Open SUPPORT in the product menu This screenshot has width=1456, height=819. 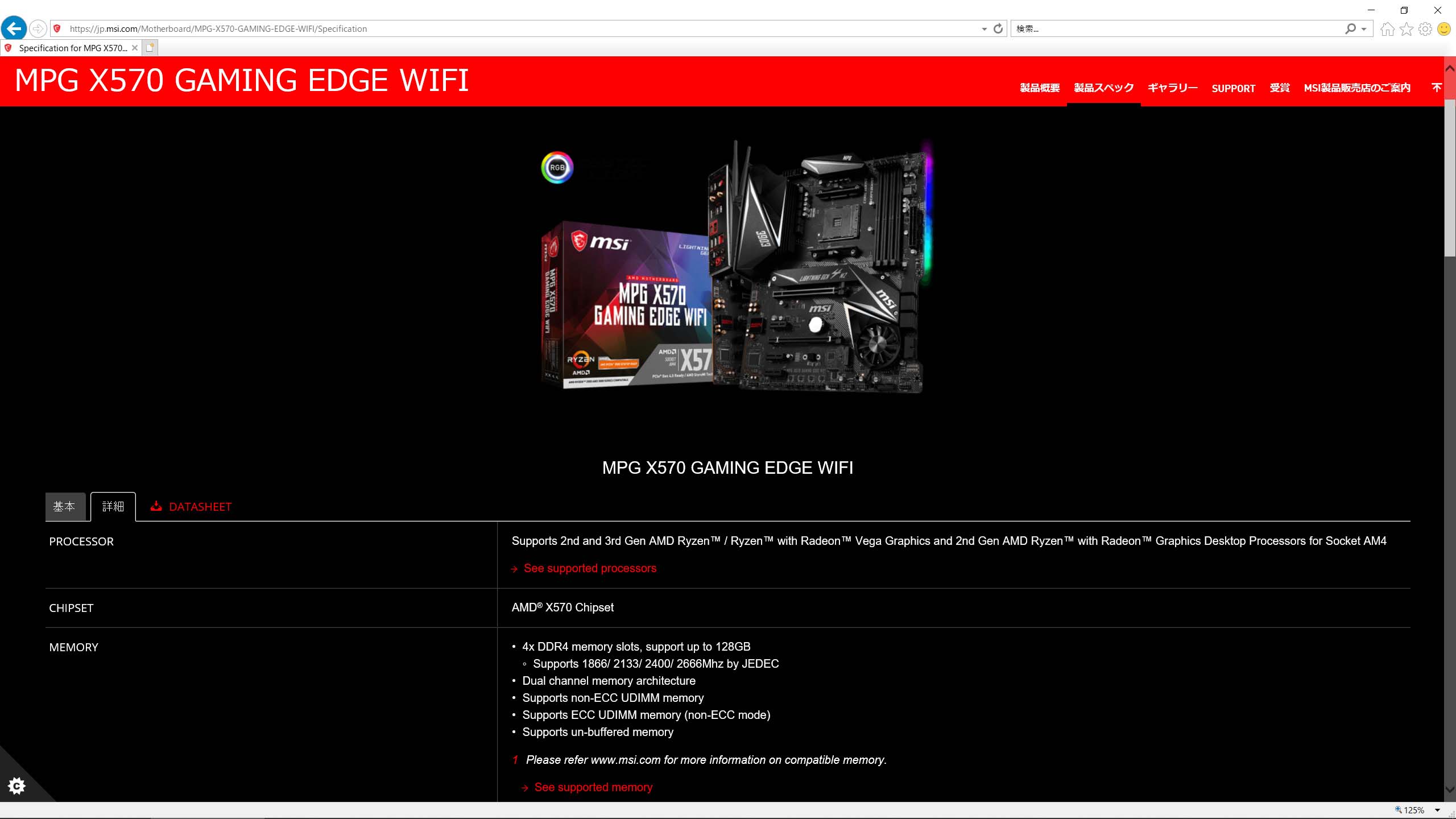coord(1234,88)
